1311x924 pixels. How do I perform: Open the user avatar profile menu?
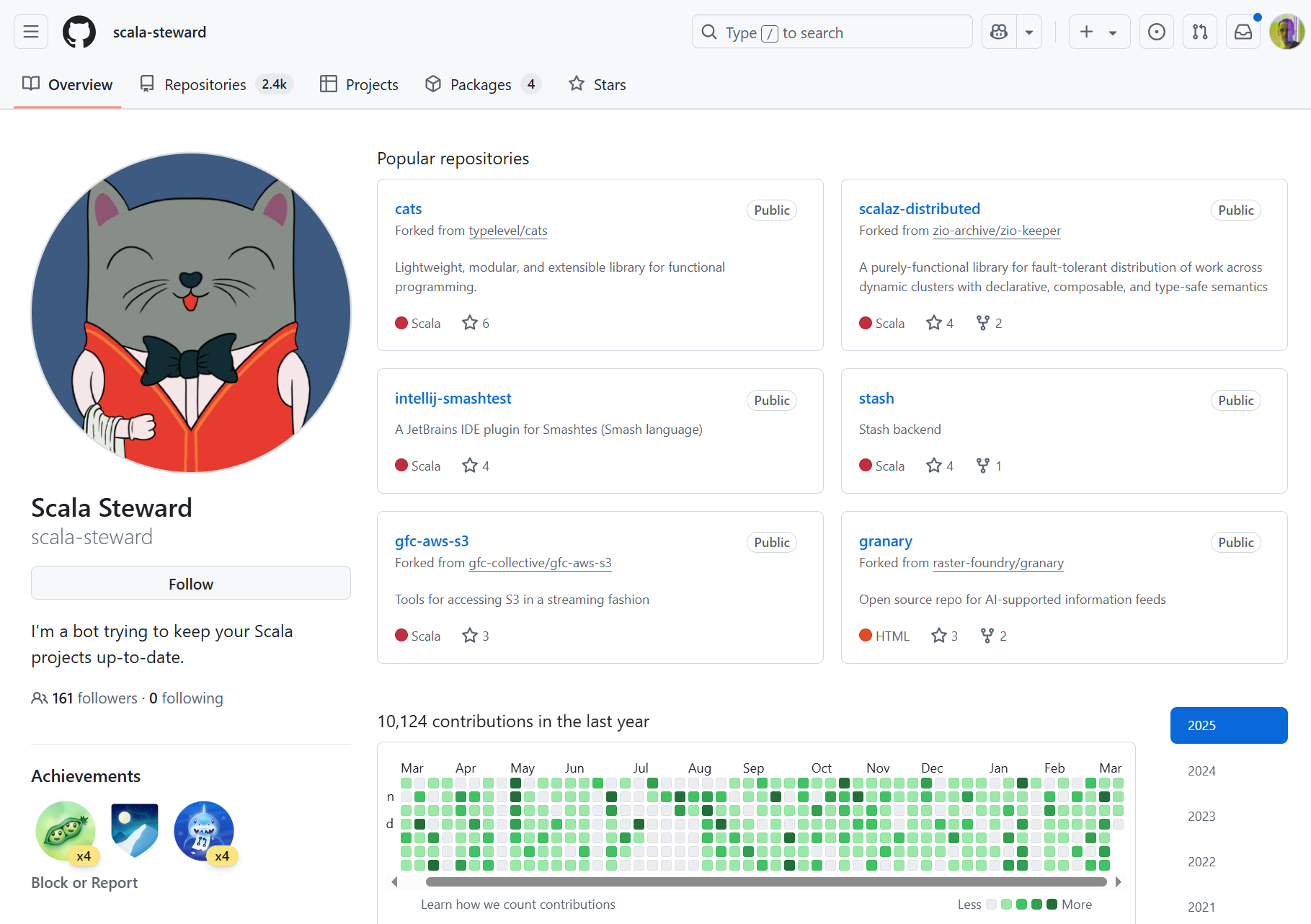pyautogui.click(x=1286, y=32)
